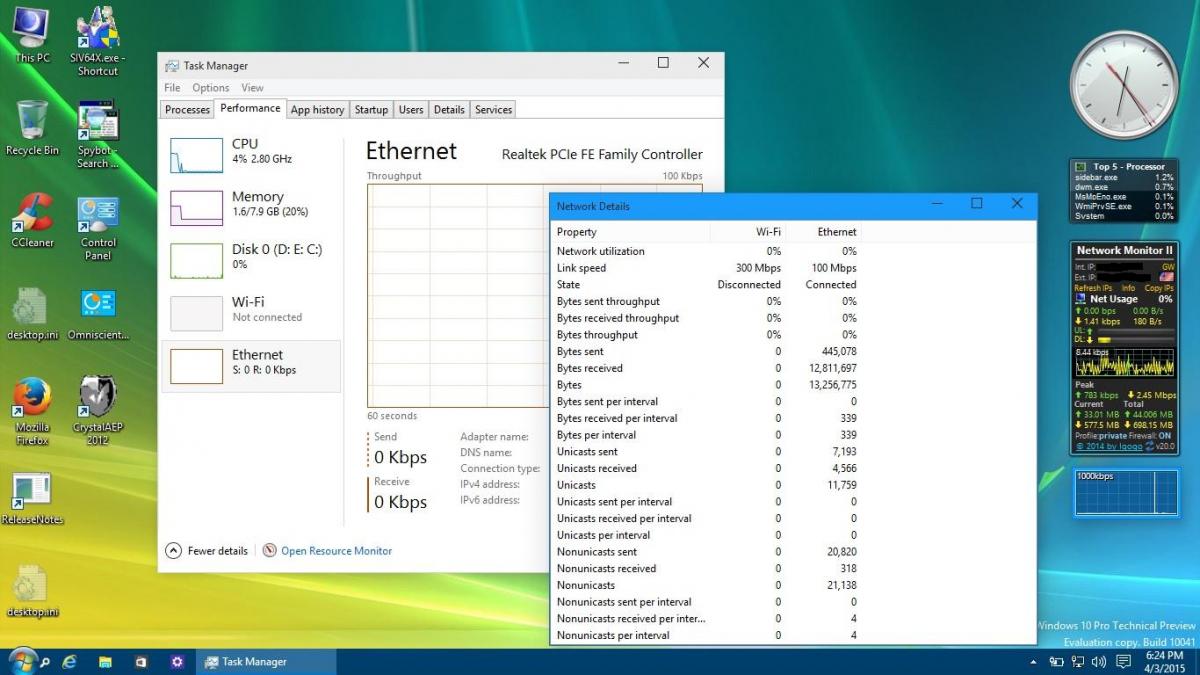Launch Internet Explorer from the taskbar
The width and height of the screenshot is (1200, 675).
pyautogui.click(x=70, y=662)
